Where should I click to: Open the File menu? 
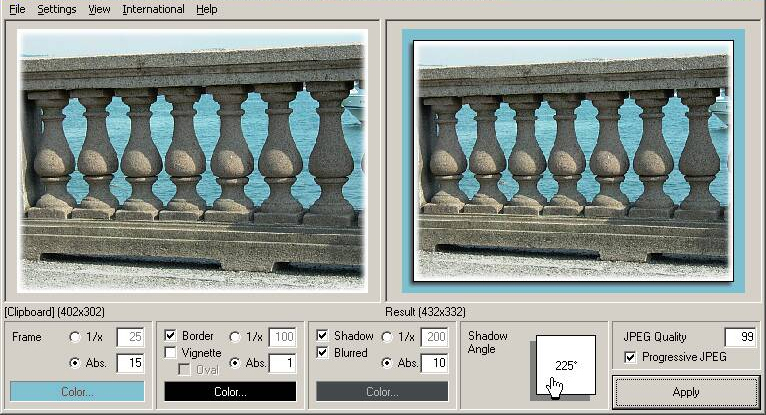click(x=17, y=9)
